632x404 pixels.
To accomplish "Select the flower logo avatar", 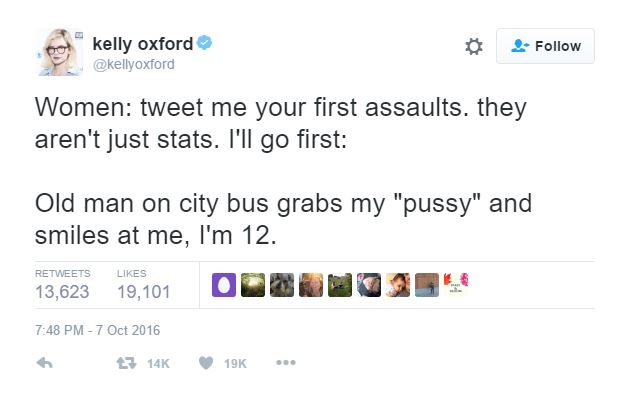I will pos(456,285).
